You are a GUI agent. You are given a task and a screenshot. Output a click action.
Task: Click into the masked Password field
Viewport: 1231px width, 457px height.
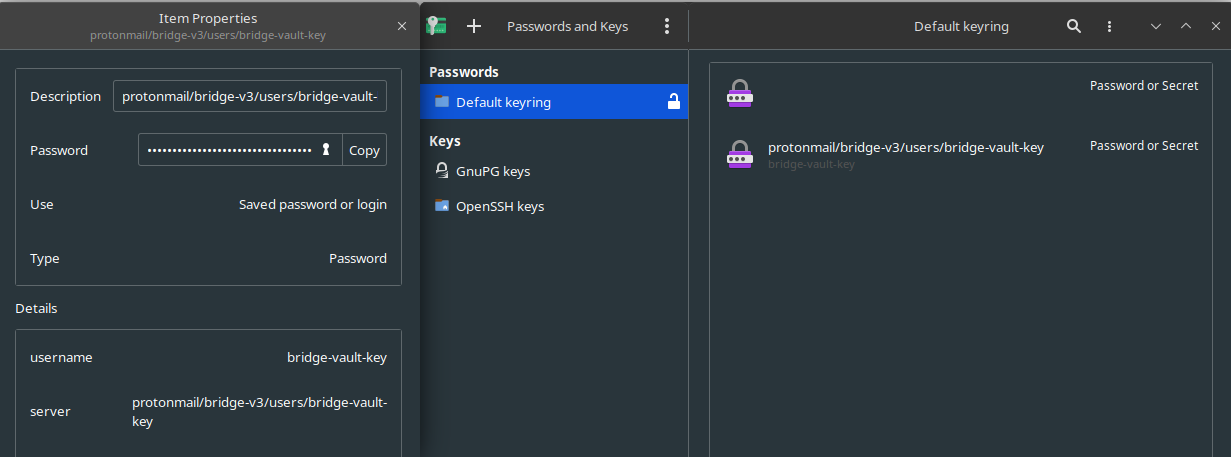tap(230, 150)
